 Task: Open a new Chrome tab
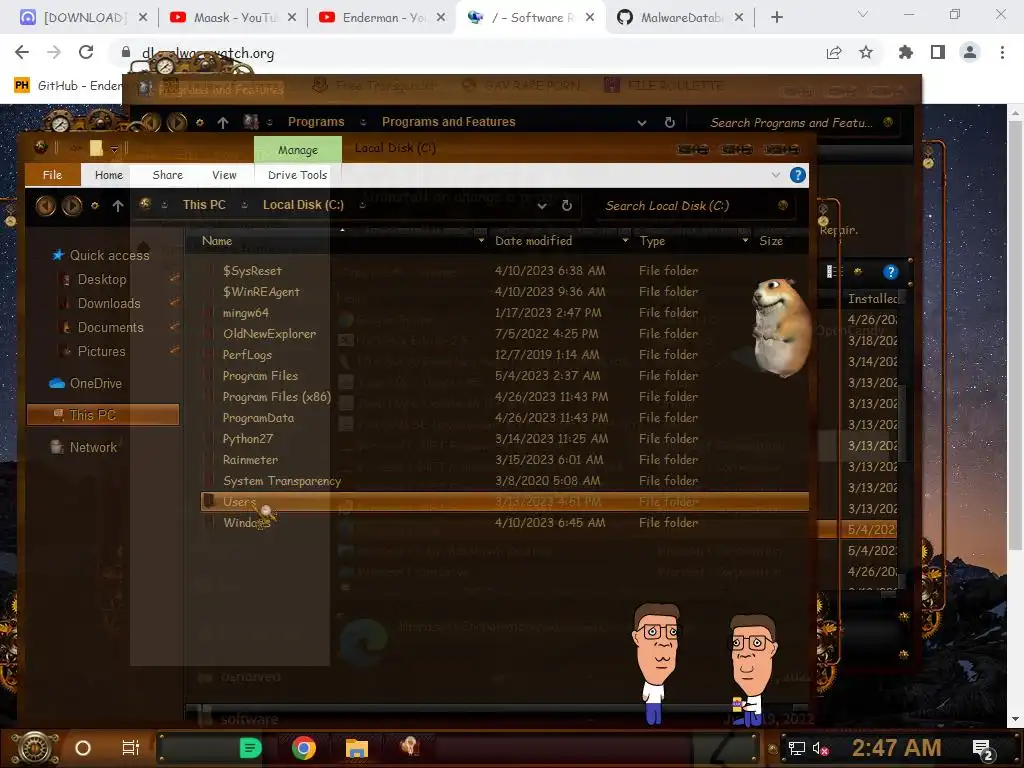click(776, 18)
